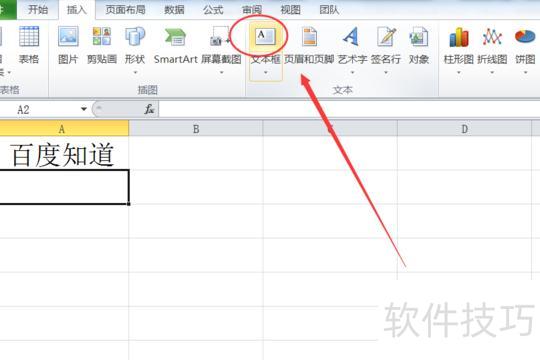Image resolution: width=540 pixels, height=360 pixels.
Task: Click the Name Box showing A2
Action: click(x=40, y=110)
